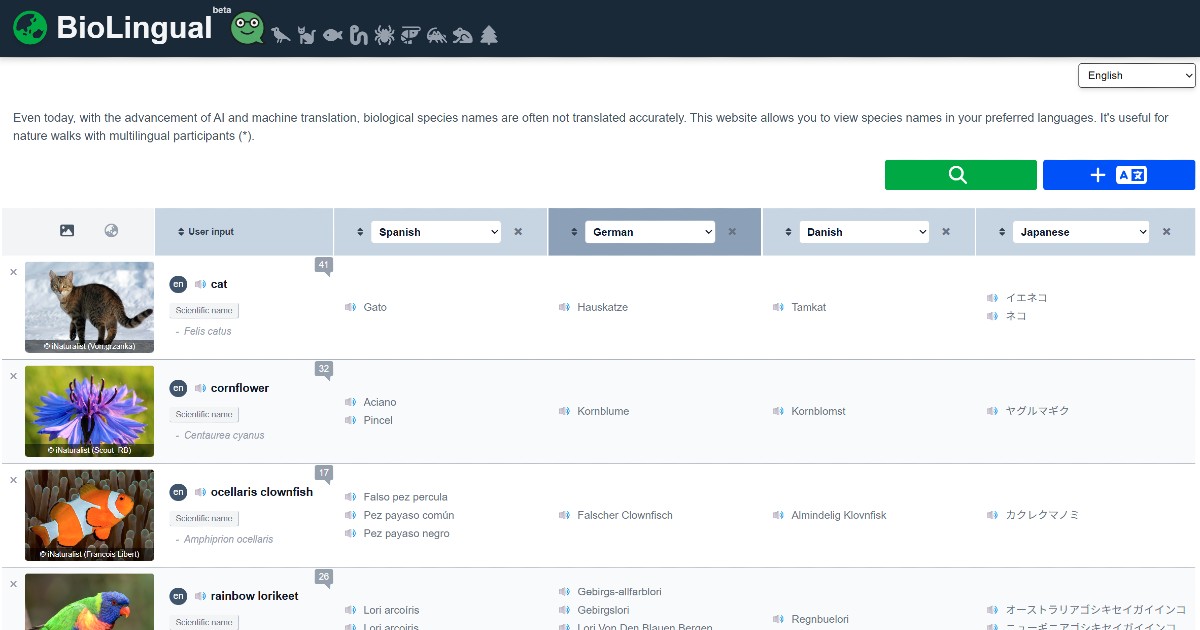
Task: Sort the German column using its arrows
Action: (574, 232)
